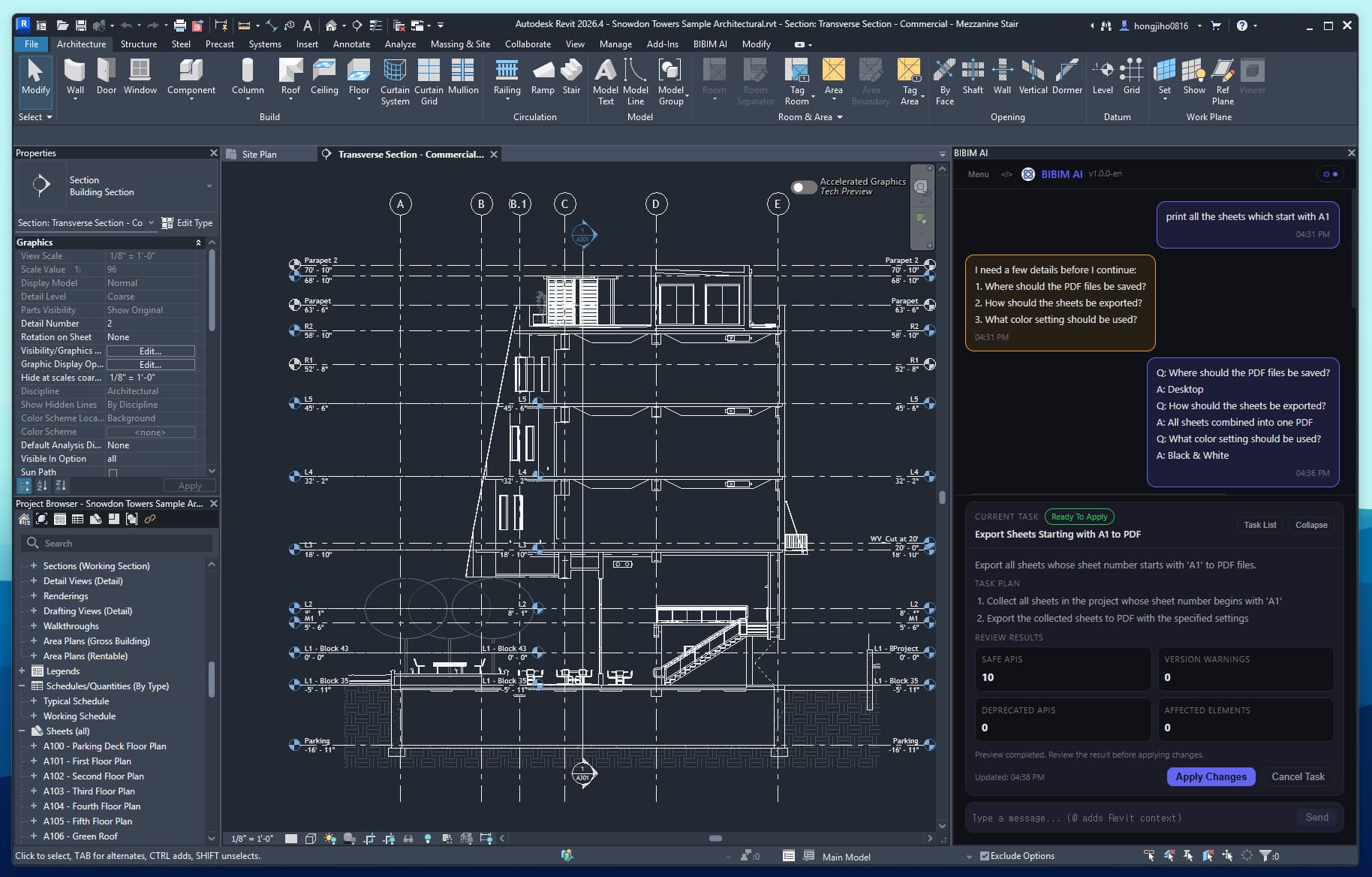Select the Shaft opening tool
The width and height of the screenshot is (1372, 877).
pos(972,79)
